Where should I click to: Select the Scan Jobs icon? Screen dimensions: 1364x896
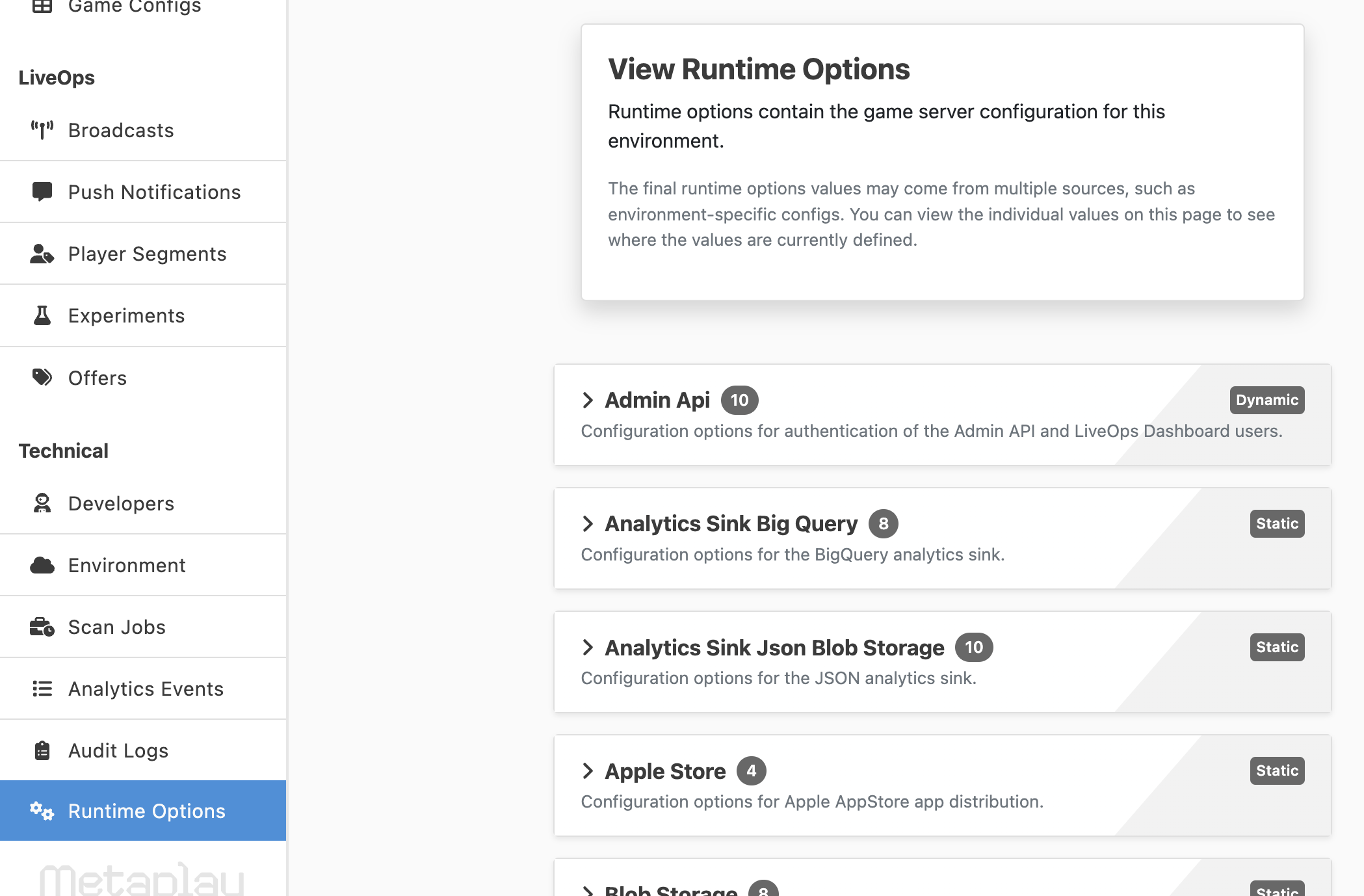click(42, 627)
